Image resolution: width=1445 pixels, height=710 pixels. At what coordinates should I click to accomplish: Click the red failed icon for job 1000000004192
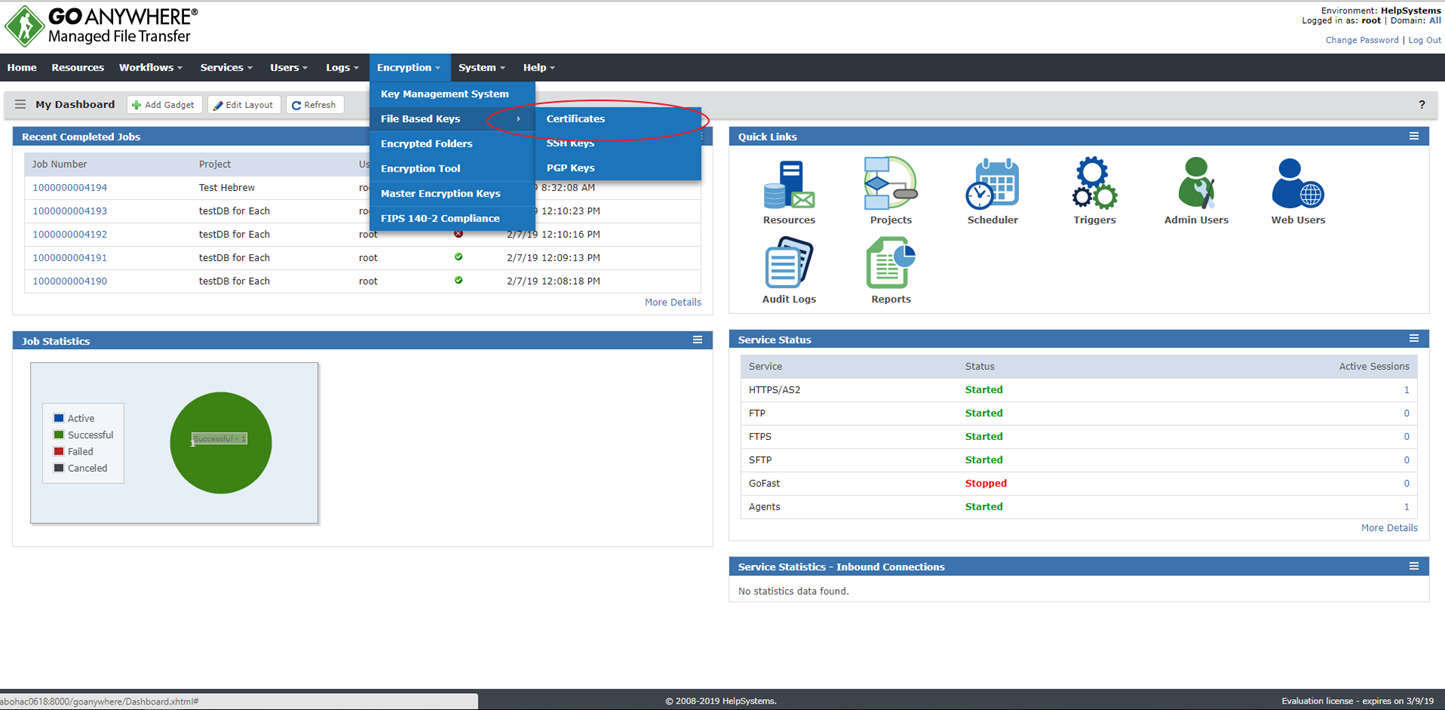tap(459, 234)
